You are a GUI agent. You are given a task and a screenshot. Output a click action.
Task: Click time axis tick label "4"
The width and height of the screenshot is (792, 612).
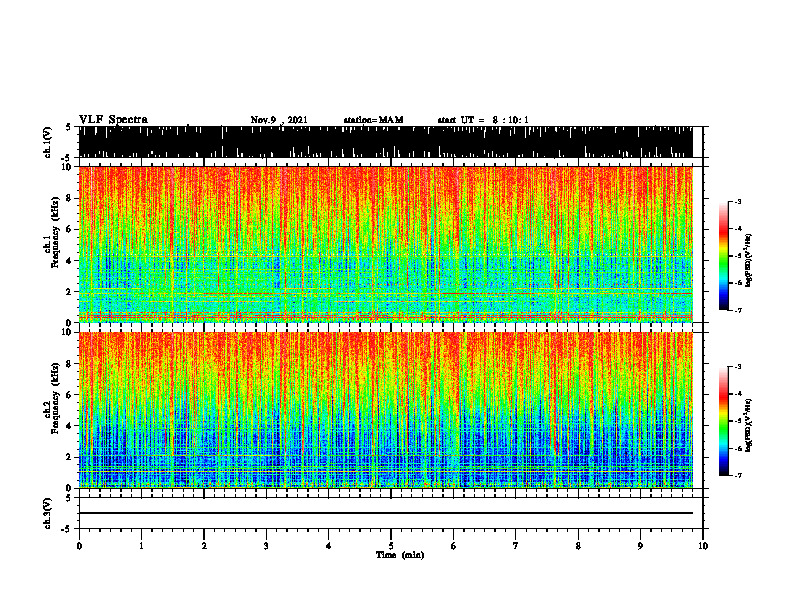329,546
